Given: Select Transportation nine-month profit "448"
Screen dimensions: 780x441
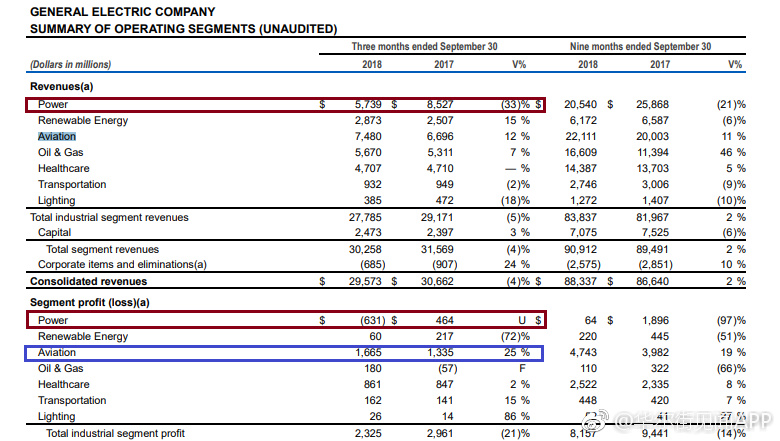Looking at the screenshot, I should 587,400.
